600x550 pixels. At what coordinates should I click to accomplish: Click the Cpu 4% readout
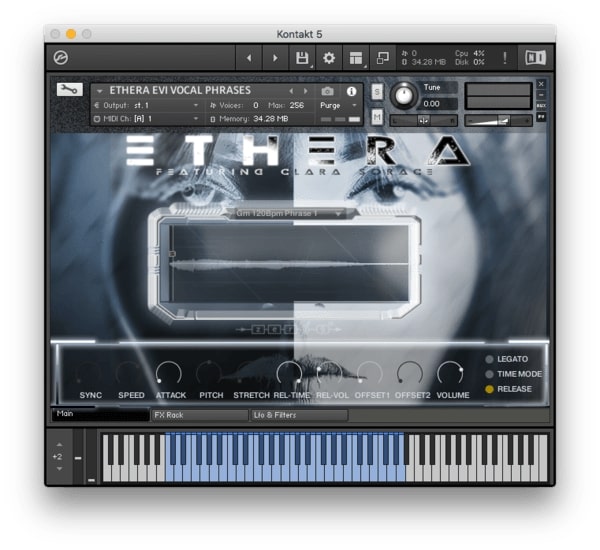[x=470, y=54]
